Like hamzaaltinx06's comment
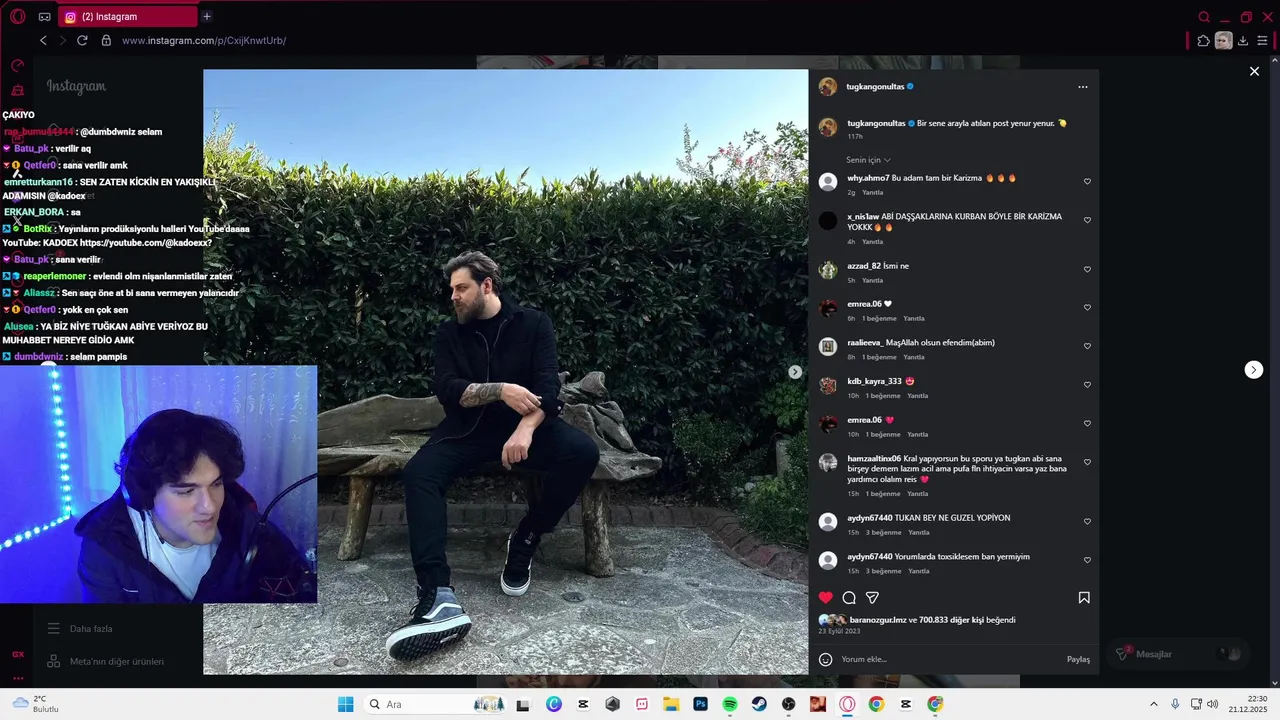The width and height of the screenshot is (1280, 720). 1087,462
